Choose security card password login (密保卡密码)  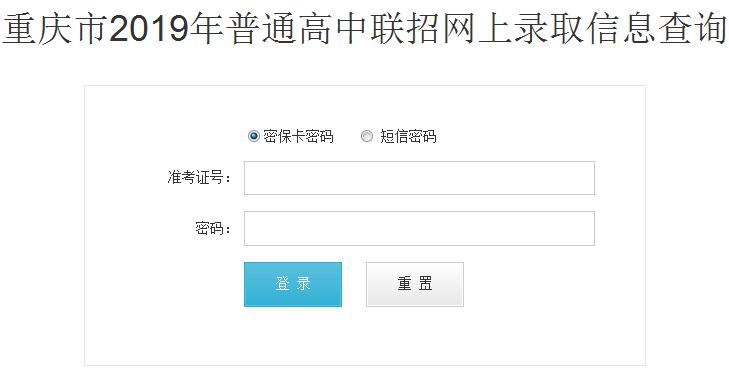click(253, 136)
